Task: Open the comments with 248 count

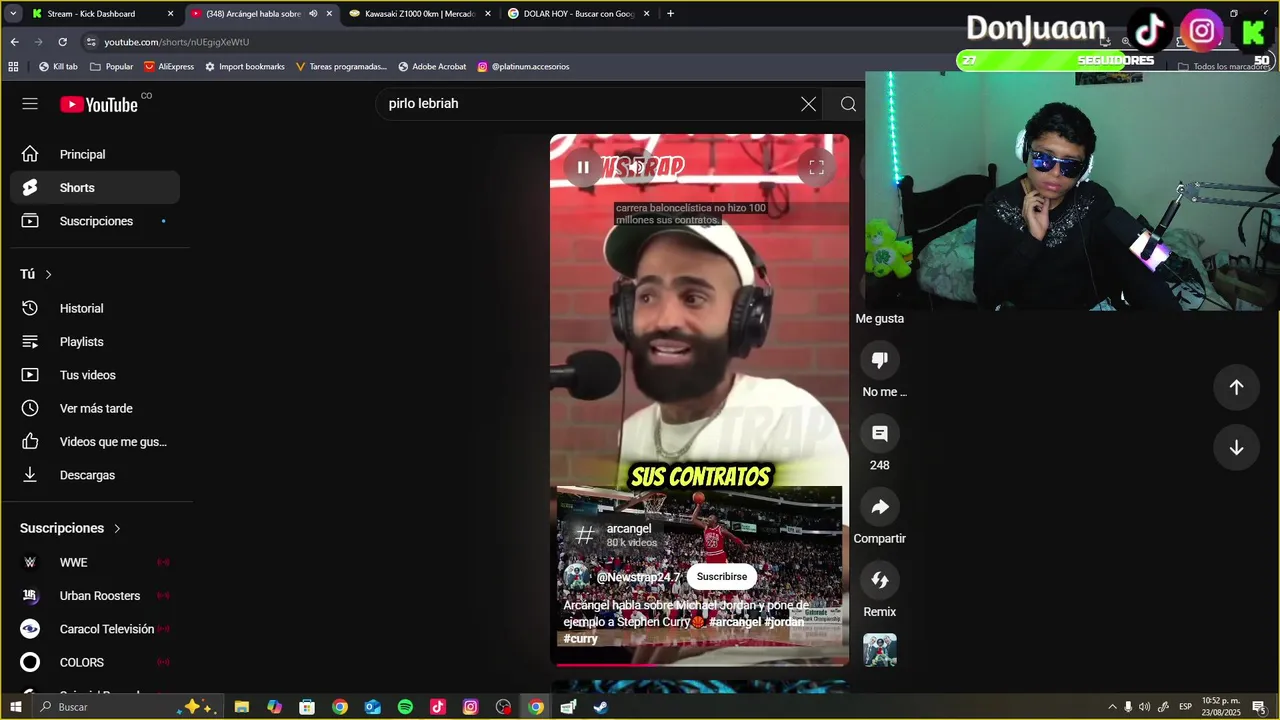Action: point(880,433)
